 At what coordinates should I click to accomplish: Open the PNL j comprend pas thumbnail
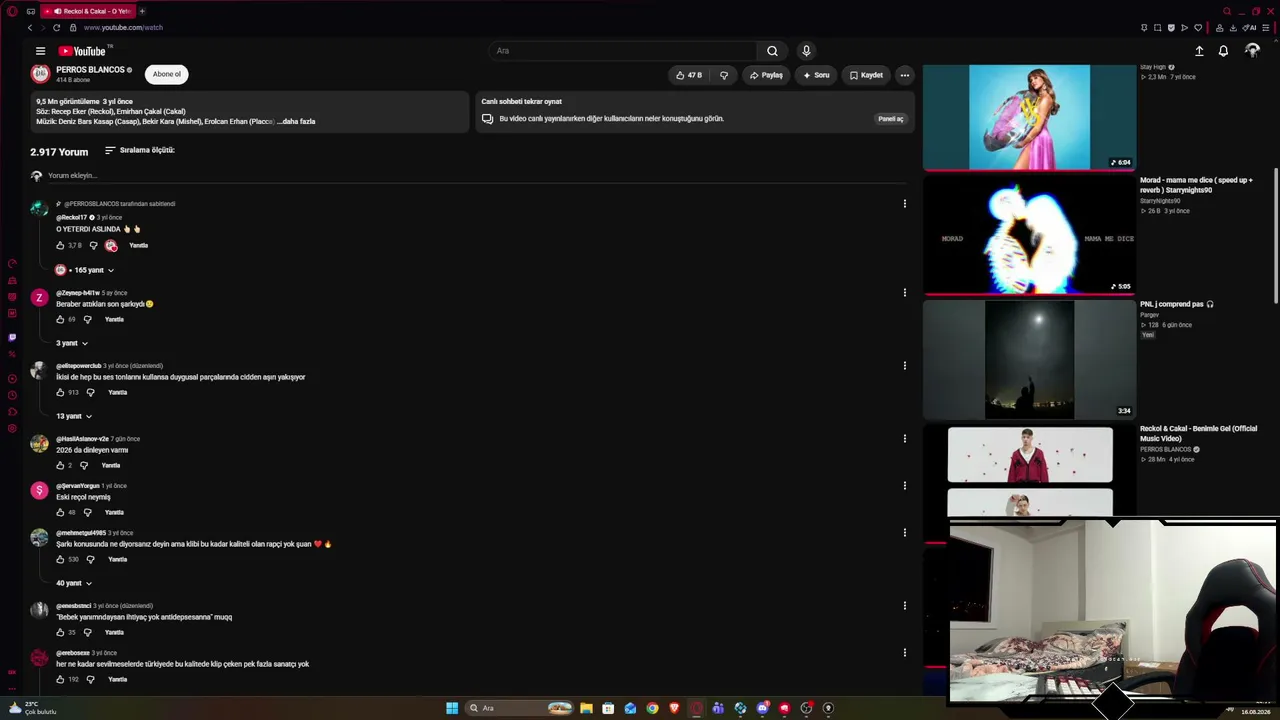click(1029, 360)
